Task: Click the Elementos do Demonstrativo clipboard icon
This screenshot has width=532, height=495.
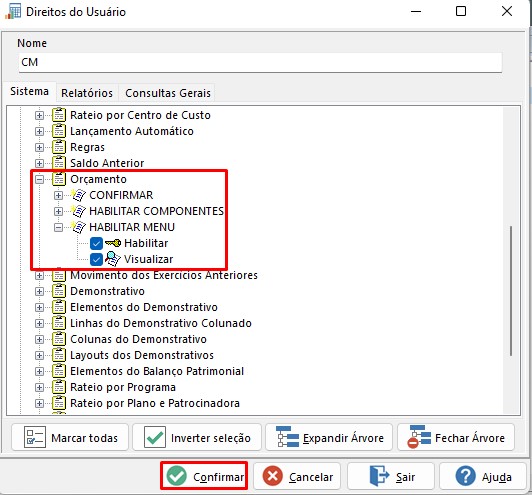Action: click(x=59, y=307)
